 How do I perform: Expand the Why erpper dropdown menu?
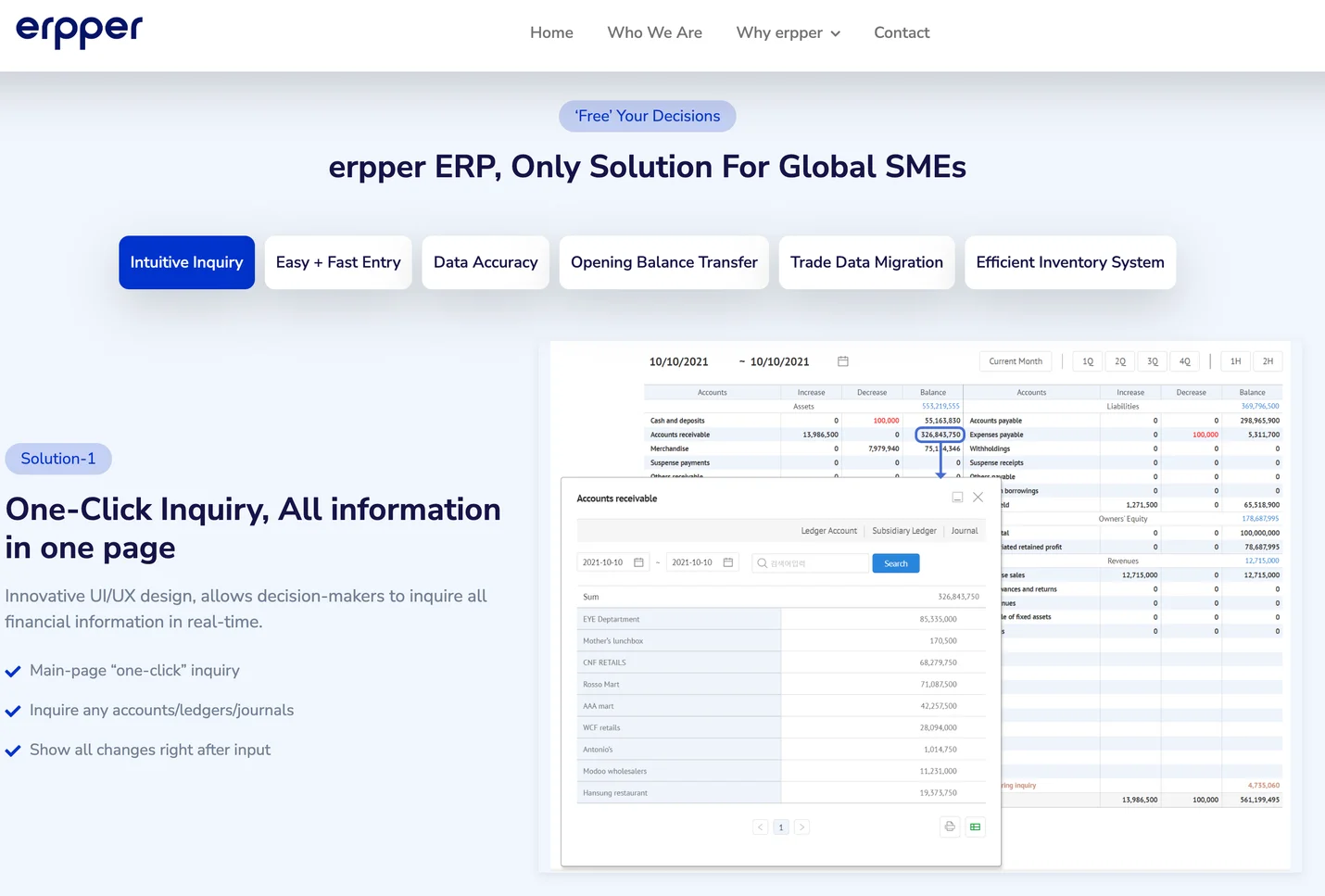pyautogui.click(x=788, y=33)
